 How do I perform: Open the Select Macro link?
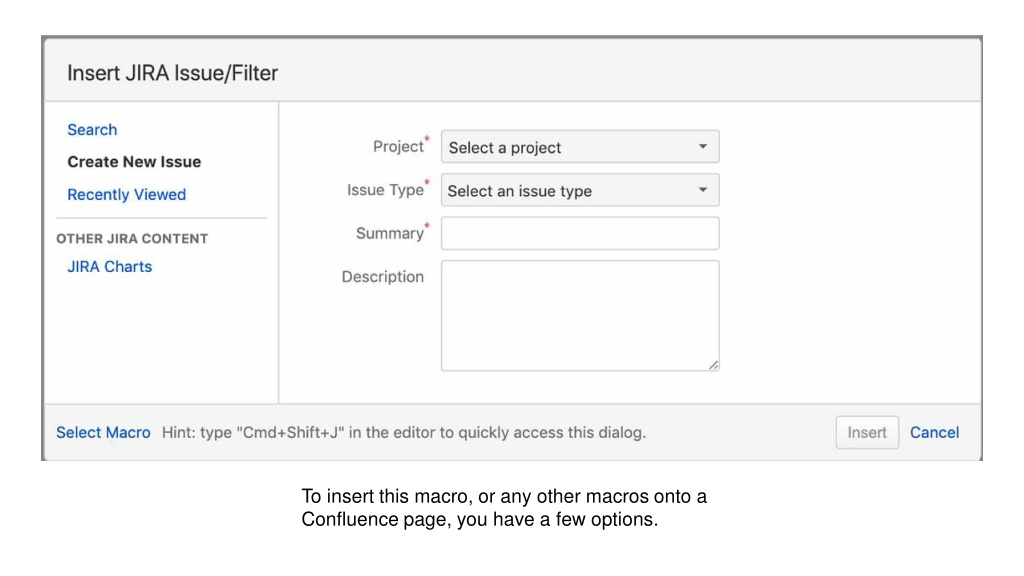[x=103, y=432]
